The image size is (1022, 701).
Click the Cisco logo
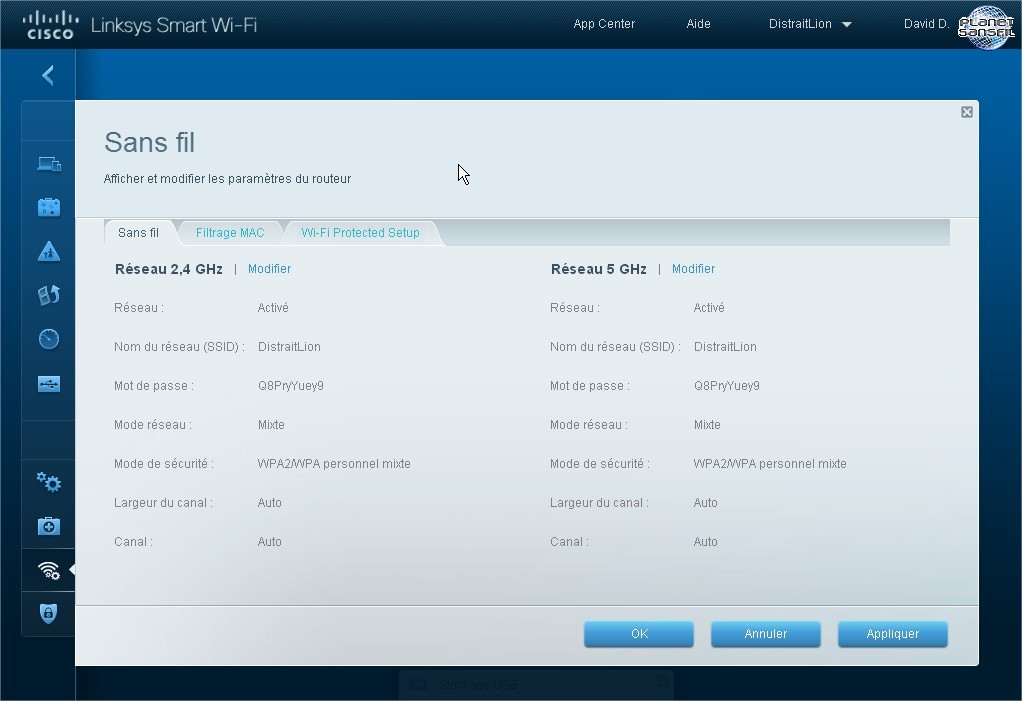tap(50, 25)
